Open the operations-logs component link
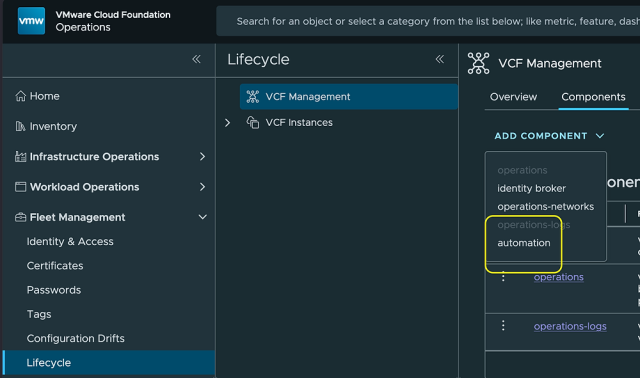The width and height of the screenshot is (640, 378). coord(570,326)
